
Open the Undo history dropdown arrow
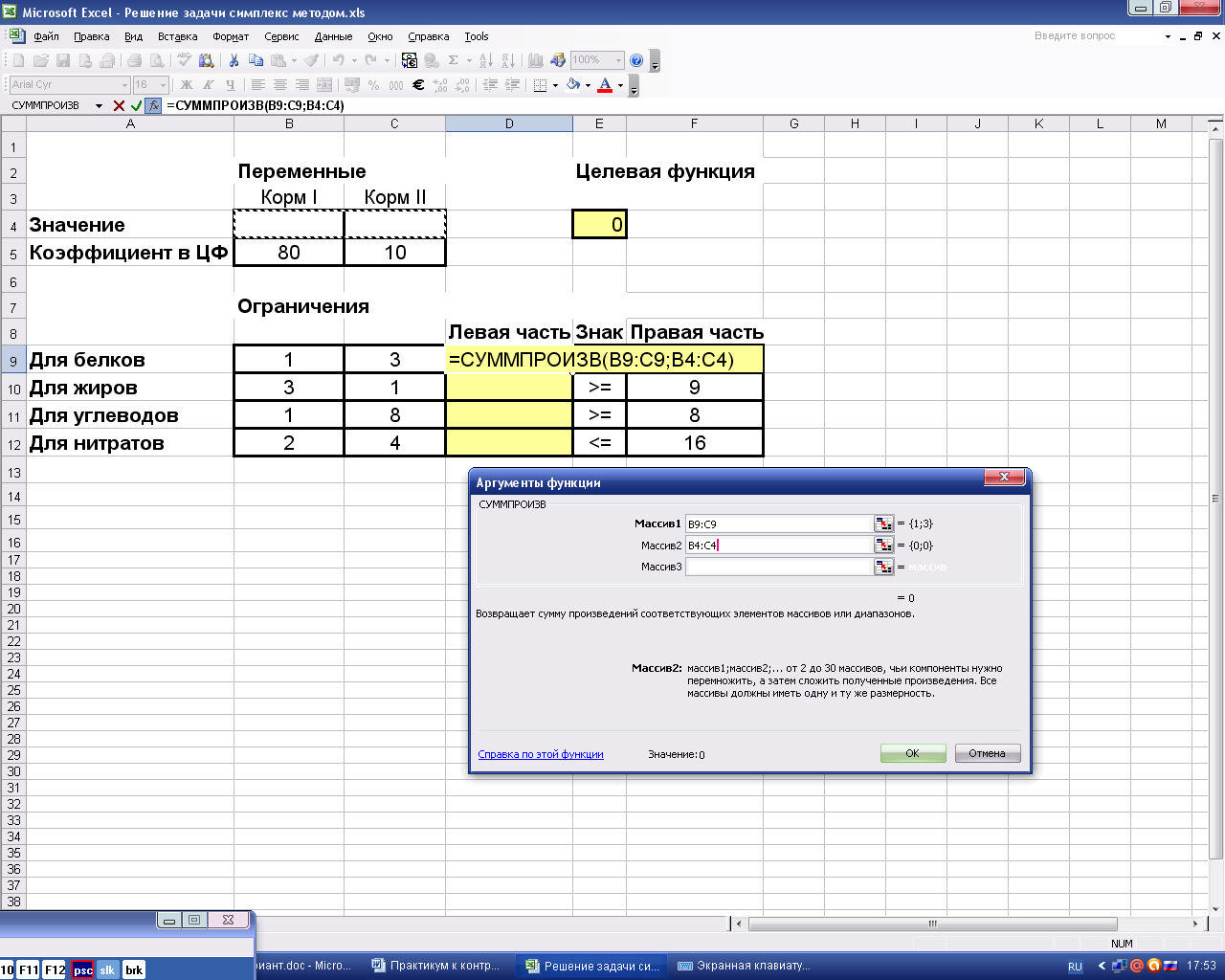click(x=354, y=60)
